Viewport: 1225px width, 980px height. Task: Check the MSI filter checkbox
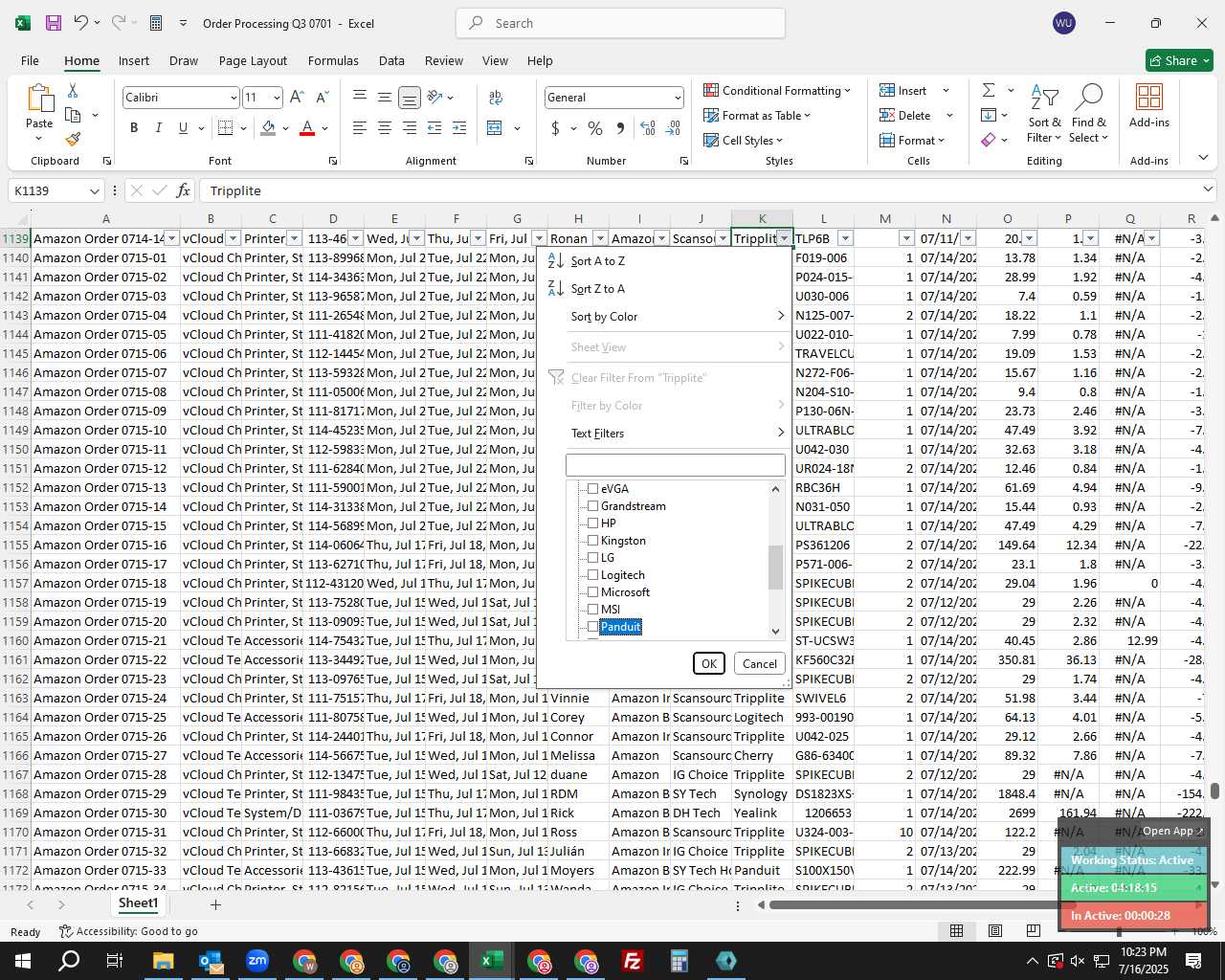(593, 610)
